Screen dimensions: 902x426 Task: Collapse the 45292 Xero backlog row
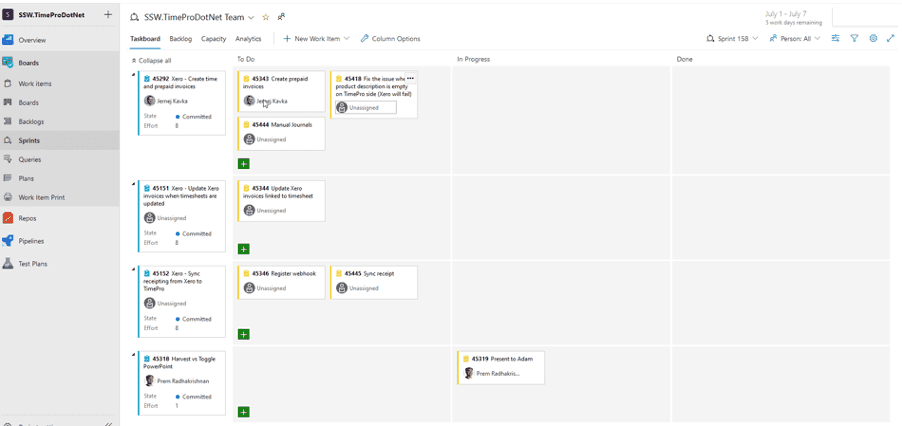(134, 74)
